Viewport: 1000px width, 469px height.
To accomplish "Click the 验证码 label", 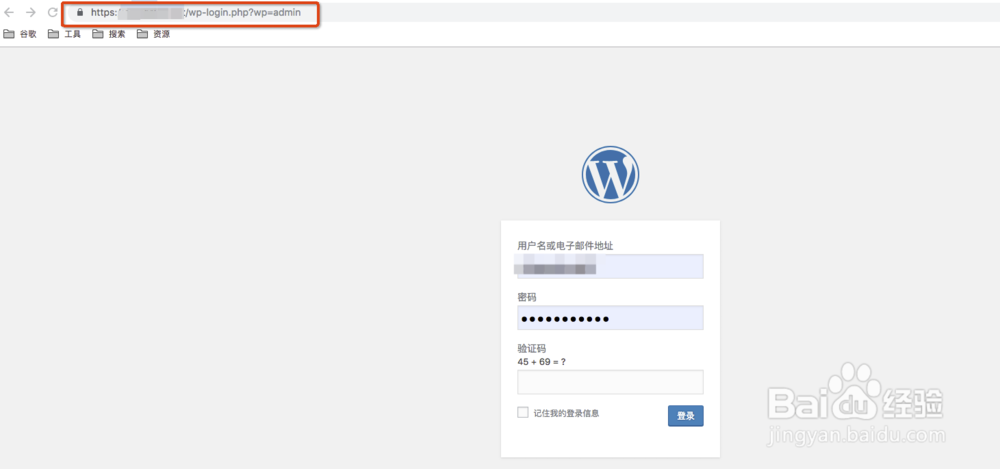I will pos(532,348).
